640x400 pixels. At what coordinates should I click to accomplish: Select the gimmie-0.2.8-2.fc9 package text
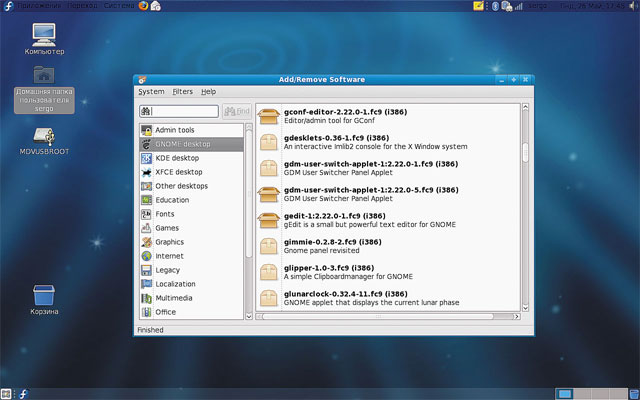coord(333,242)
